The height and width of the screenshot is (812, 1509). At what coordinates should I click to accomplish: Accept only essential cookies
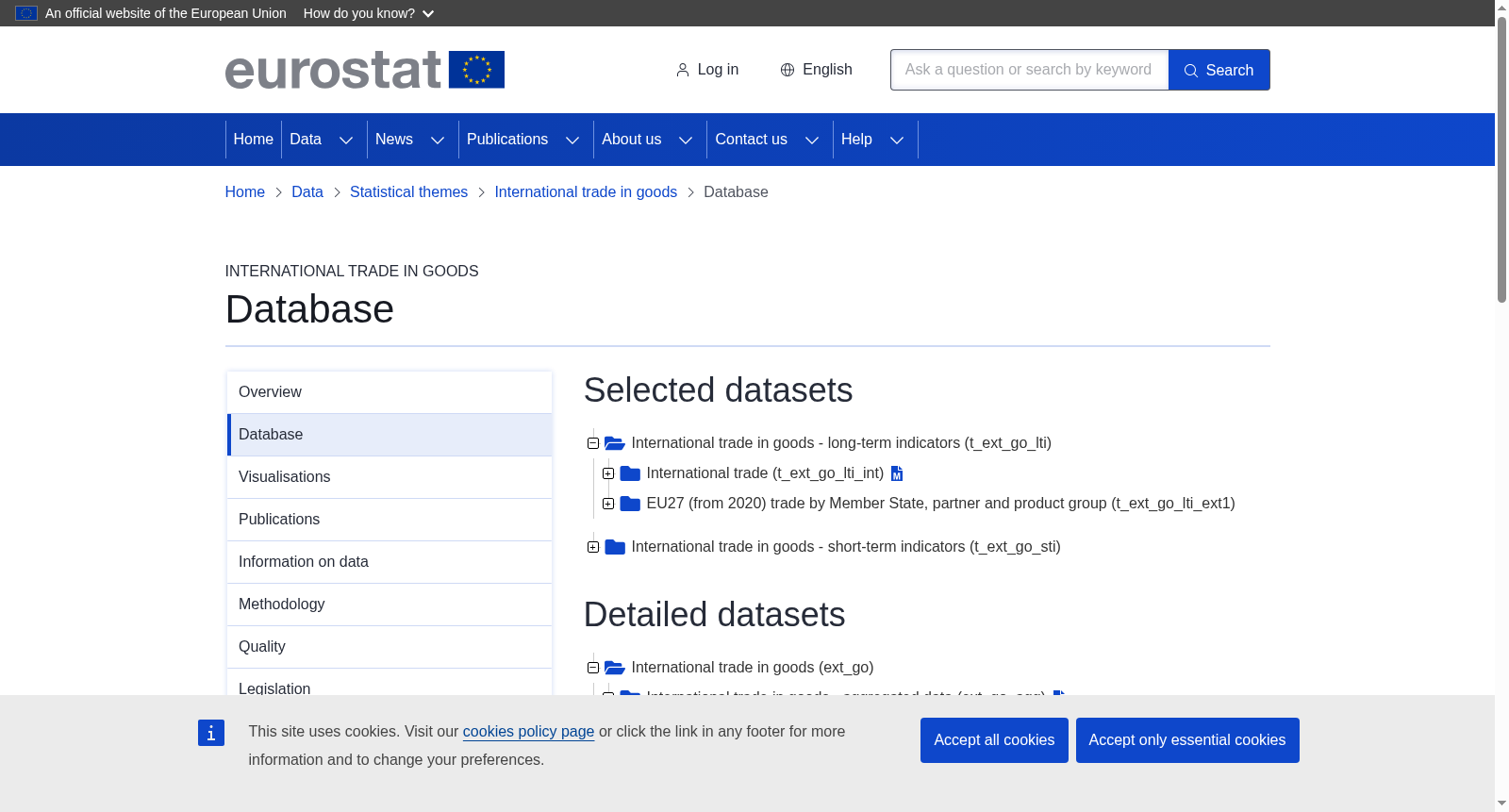pyautogui.click(x=1187, y=740)
